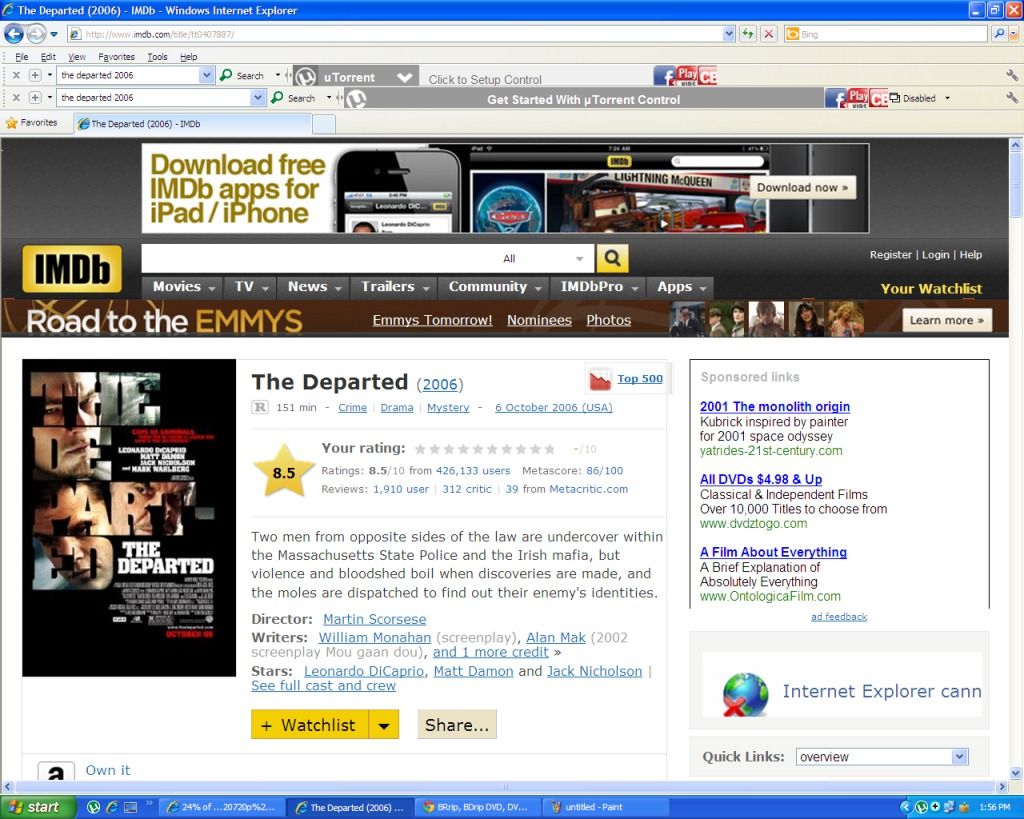
Task: Open the IMDb Trailers nav menu
Action: (395, 287)
